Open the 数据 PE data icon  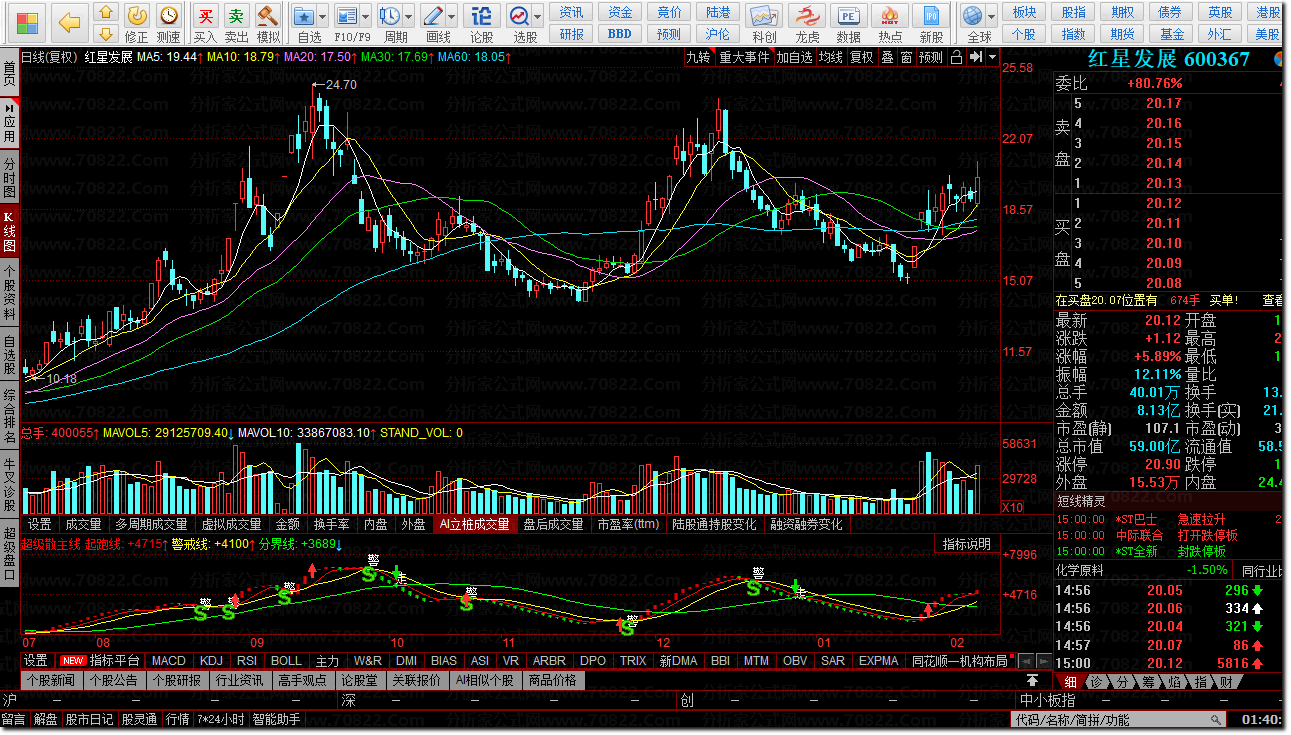(848, 15)
